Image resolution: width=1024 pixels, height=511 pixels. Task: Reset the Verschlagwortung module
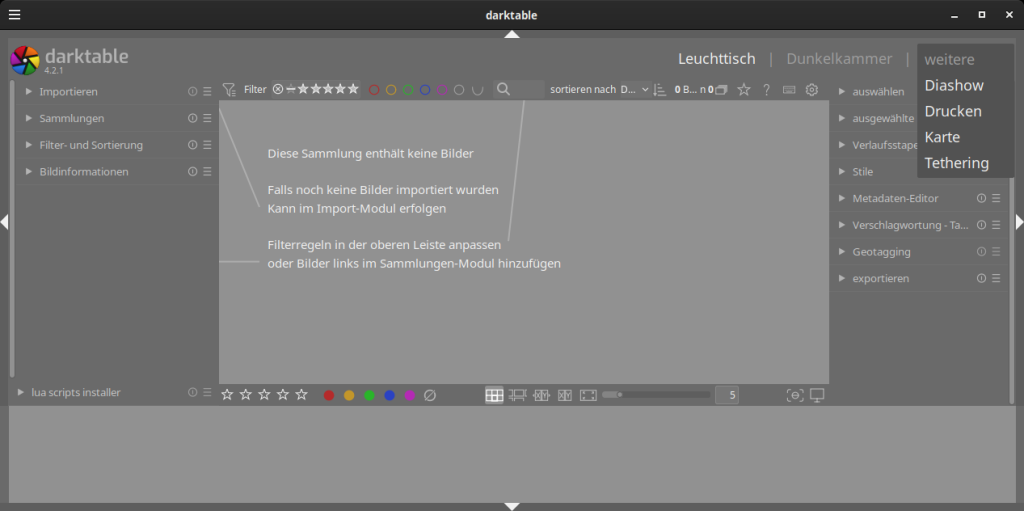982,225
